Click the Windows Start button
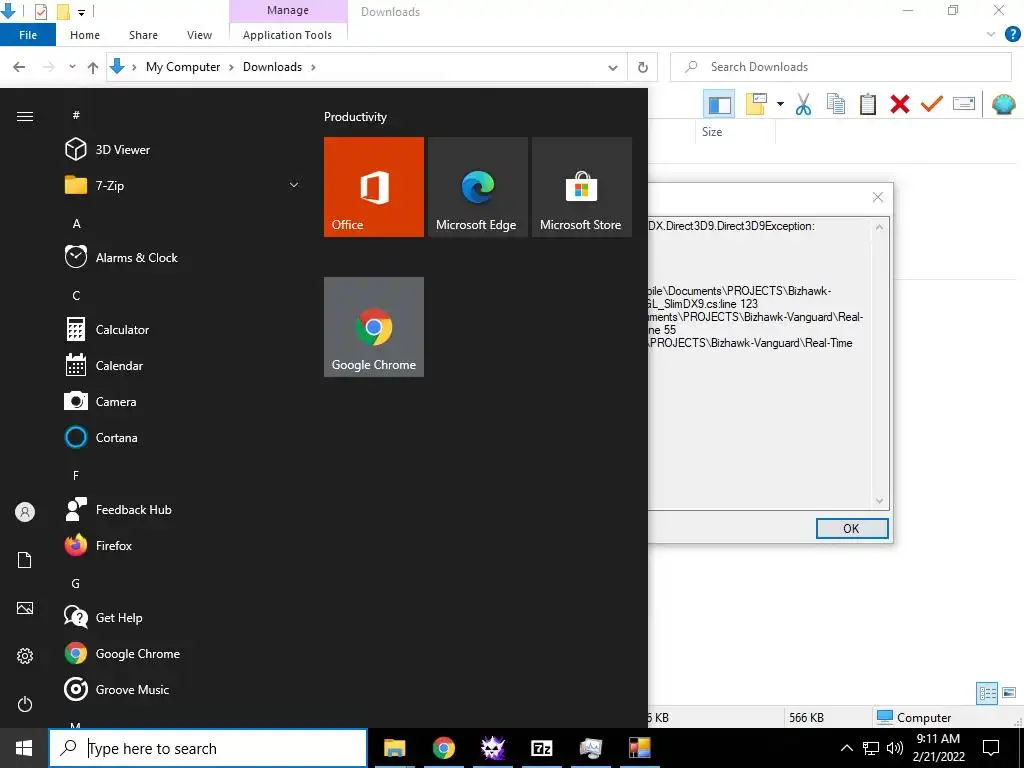Viewport: 1024px width, 768px height. click(24, 748)
